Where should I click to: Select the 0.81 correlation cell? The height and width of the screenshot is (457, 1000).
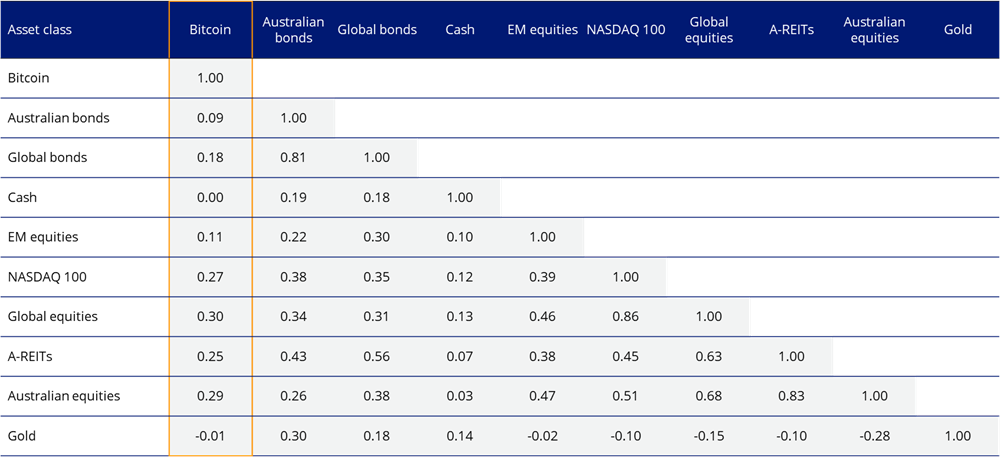293,158
